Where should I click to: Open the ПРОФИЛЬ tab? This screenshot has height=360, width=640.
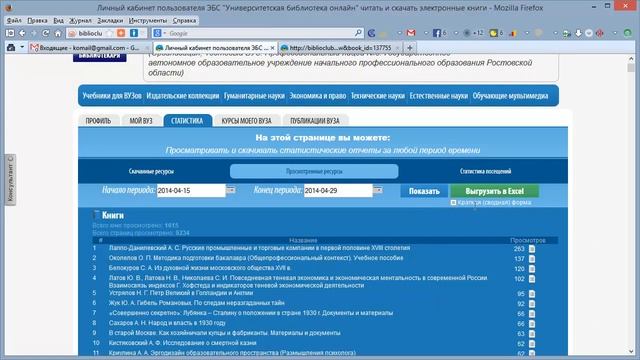point(98,120)
